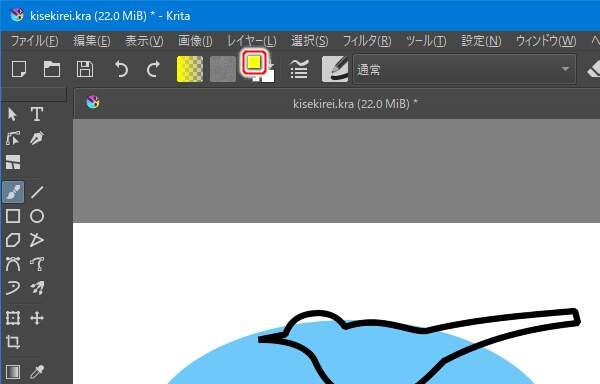Select the Multibrush tool
This screenshot has width=600, height=384.
click(x=37, y=288)
